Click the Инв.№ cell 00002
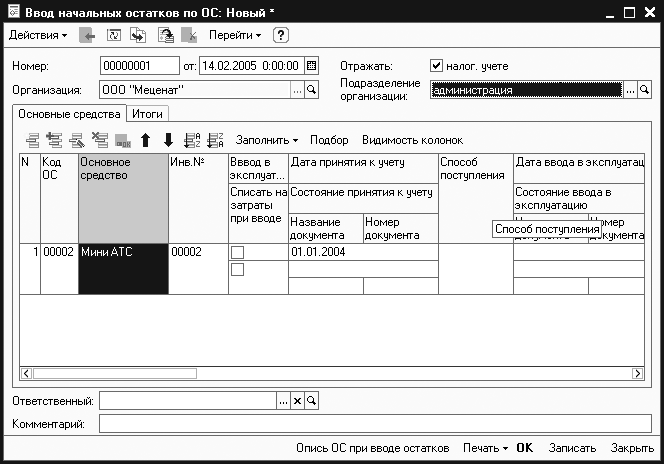This screenshot has width=664, height=464. [198, 269]
